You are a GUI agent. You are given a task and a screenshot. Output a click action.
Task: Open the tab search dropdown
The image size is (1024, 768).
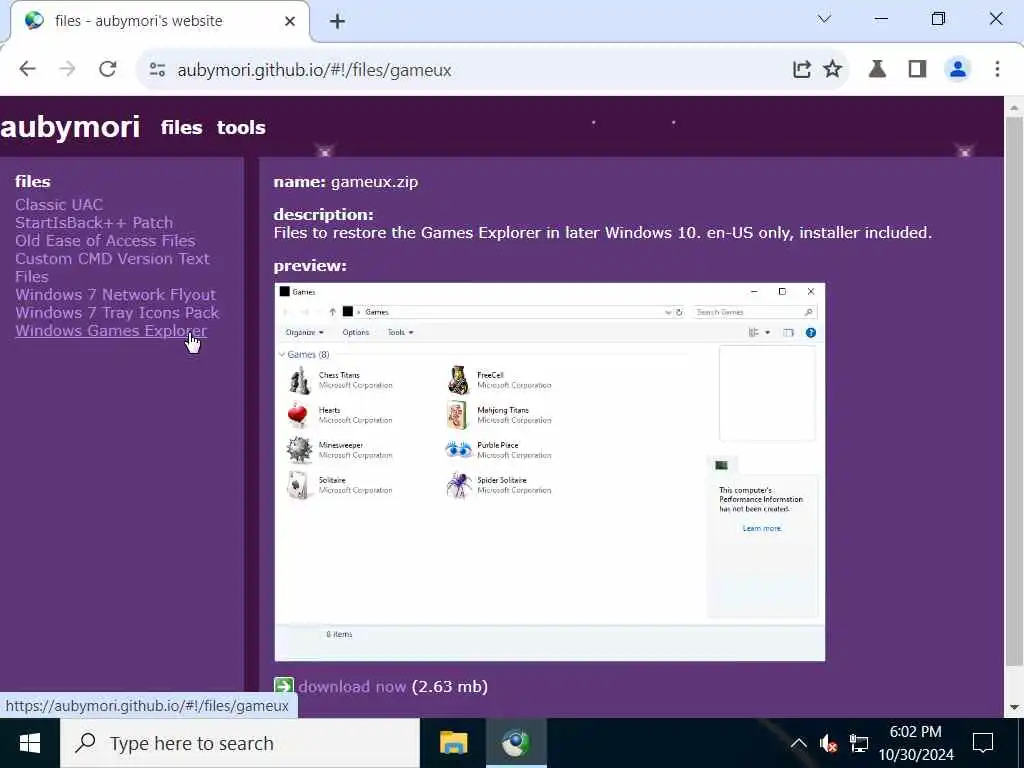click(824, 19)
